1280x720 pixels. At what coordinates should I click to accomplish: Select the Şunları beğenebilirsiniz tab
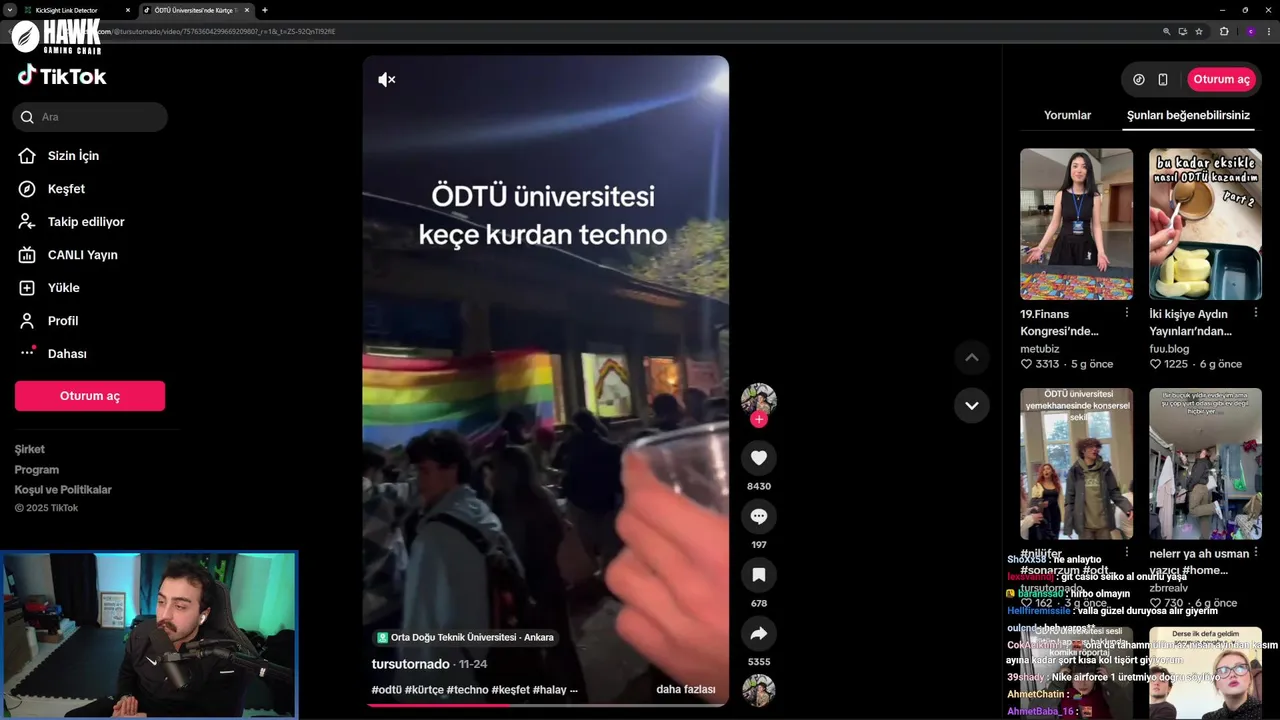click(x=1188, y=115)
